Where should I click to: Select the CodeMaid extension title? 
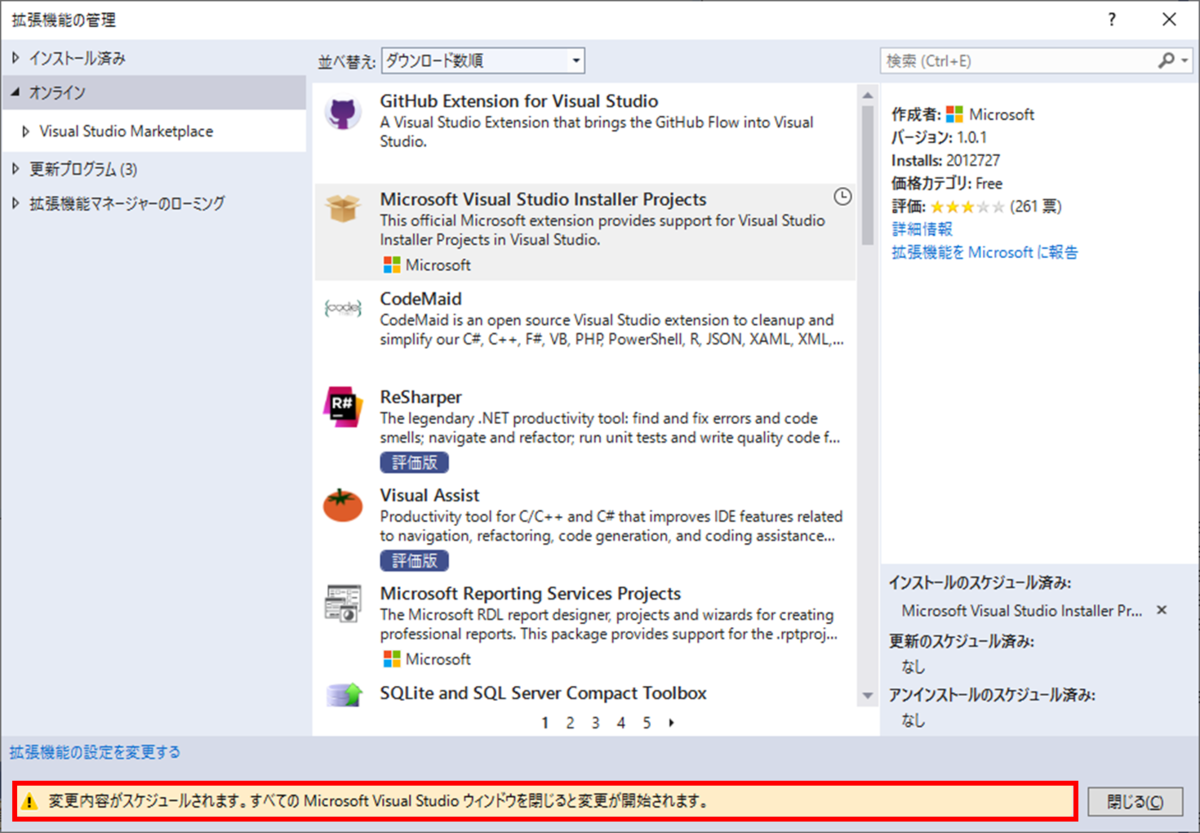click(x=421, y=298)
